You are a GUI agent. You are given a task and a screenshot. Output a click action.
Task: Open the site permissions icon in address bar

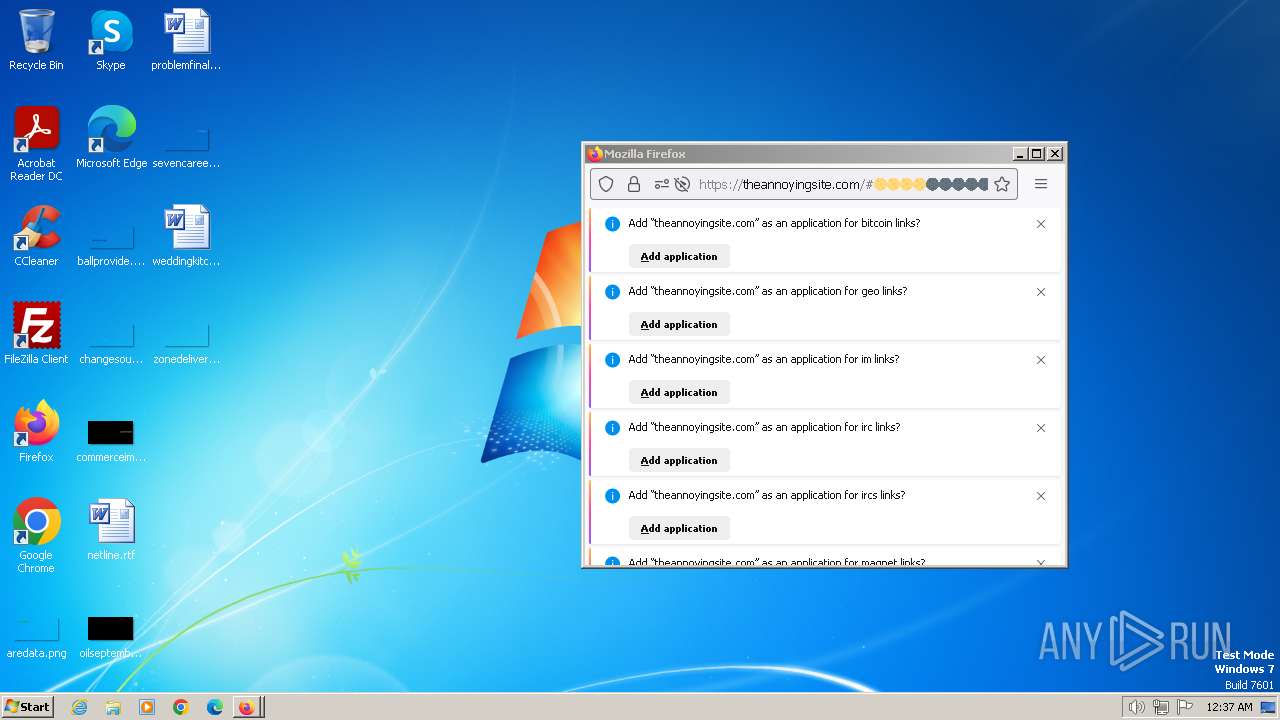[x=661, y=184]
